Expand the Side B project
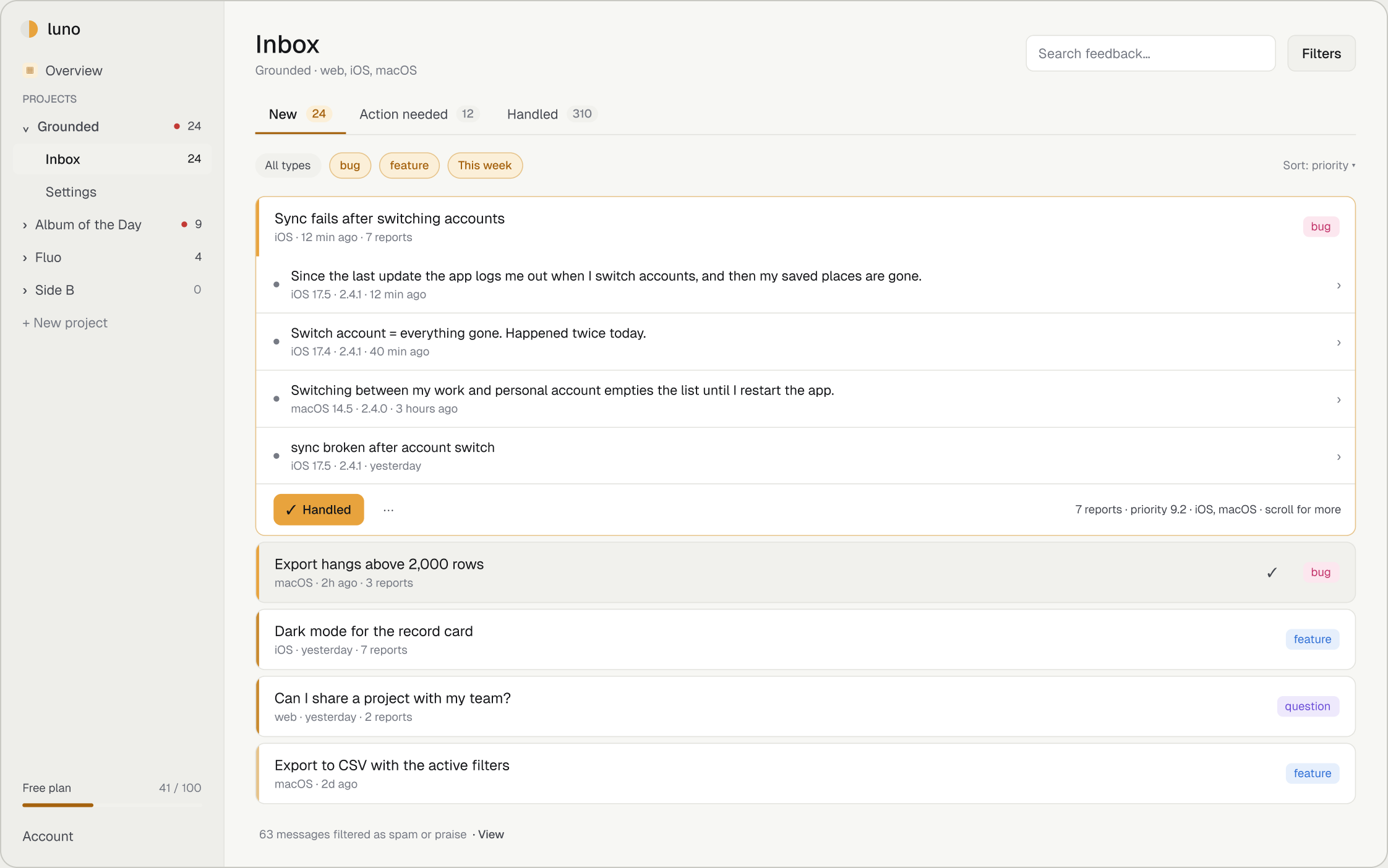Screen dimensions: 1388x868 tap(25, 291)
